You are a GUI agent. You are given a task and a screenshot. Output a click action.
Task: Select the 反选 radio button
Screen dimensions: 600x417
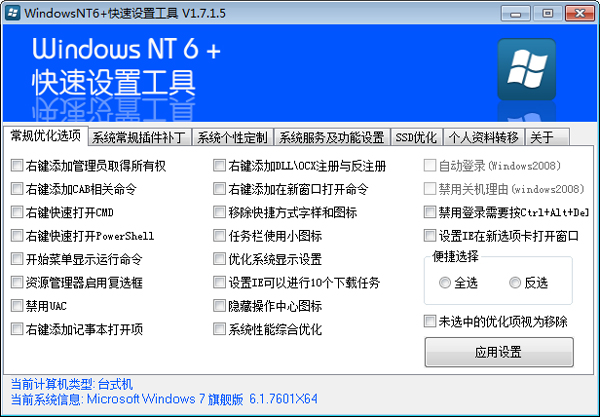click(x=515, y=283)
